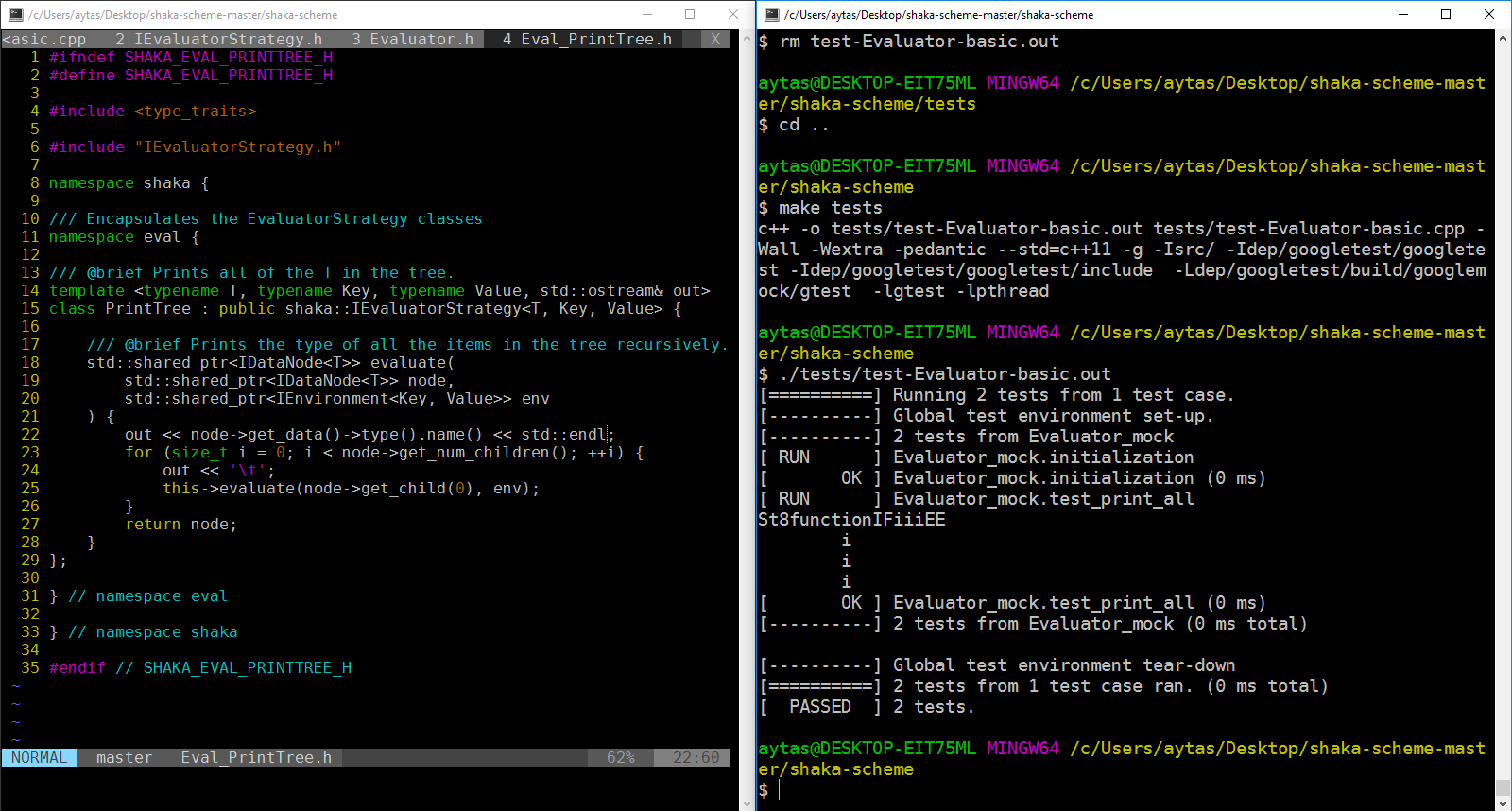The image size is (1512, 811).
Task: Click the '$ make tests' command in terminal
Action: click(820, 207)
